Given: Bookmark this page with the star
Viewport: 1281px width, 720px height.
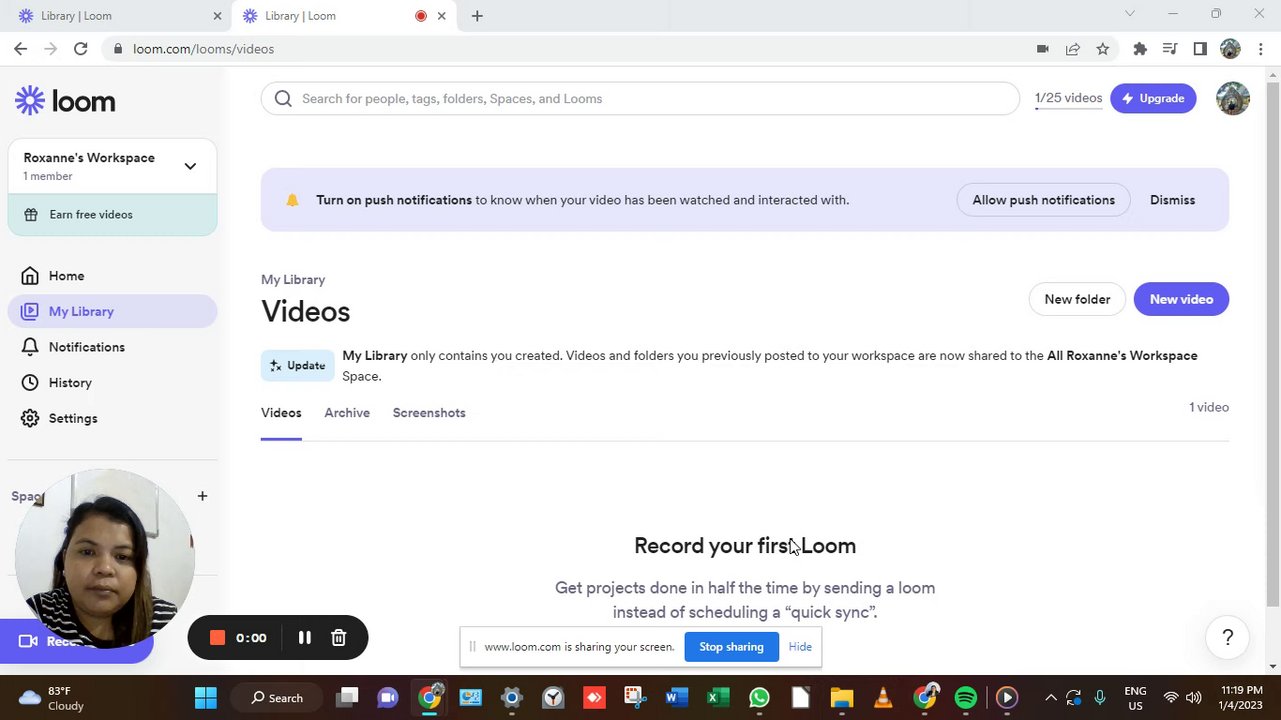Looking at the screenshot, I should point(1103,49).
